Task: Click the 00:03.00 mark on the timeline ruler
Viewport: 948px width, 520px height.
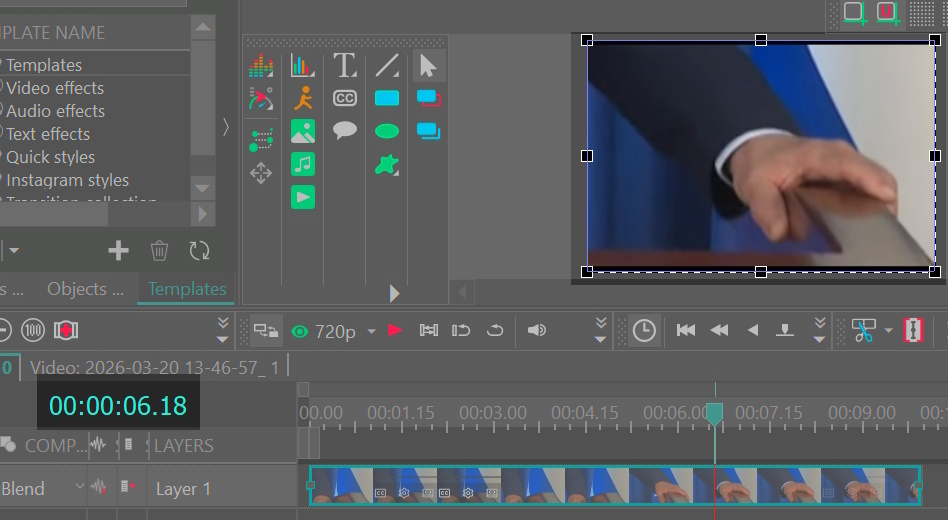Action: [493, 413]
